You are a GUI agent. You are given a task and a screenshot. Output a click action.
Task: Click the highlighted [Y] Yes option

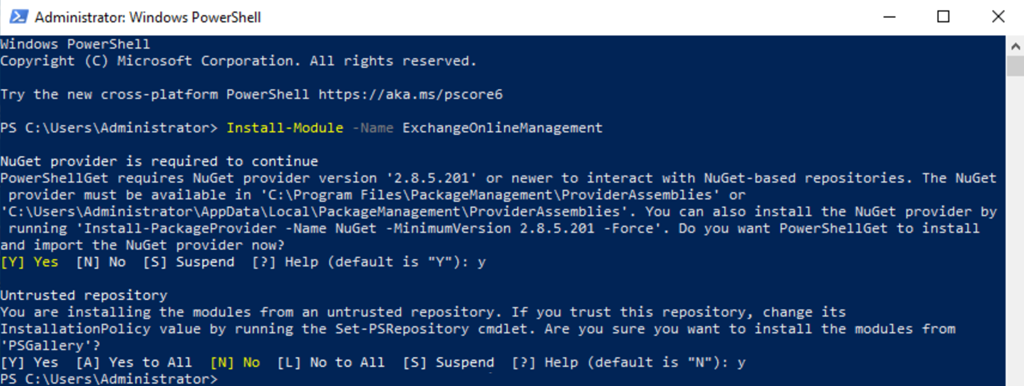(x=29, y=262)
